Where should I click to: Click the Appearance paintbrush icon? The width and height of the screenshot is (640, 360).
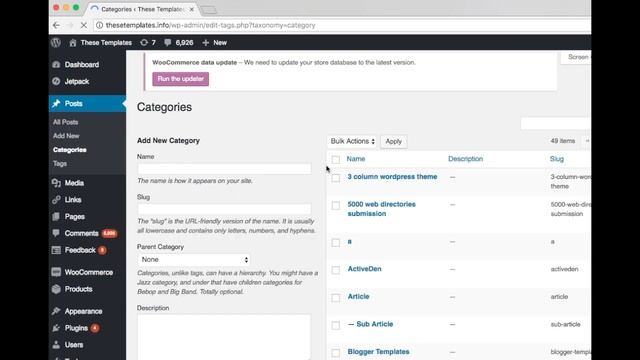(x=56, y=311)
